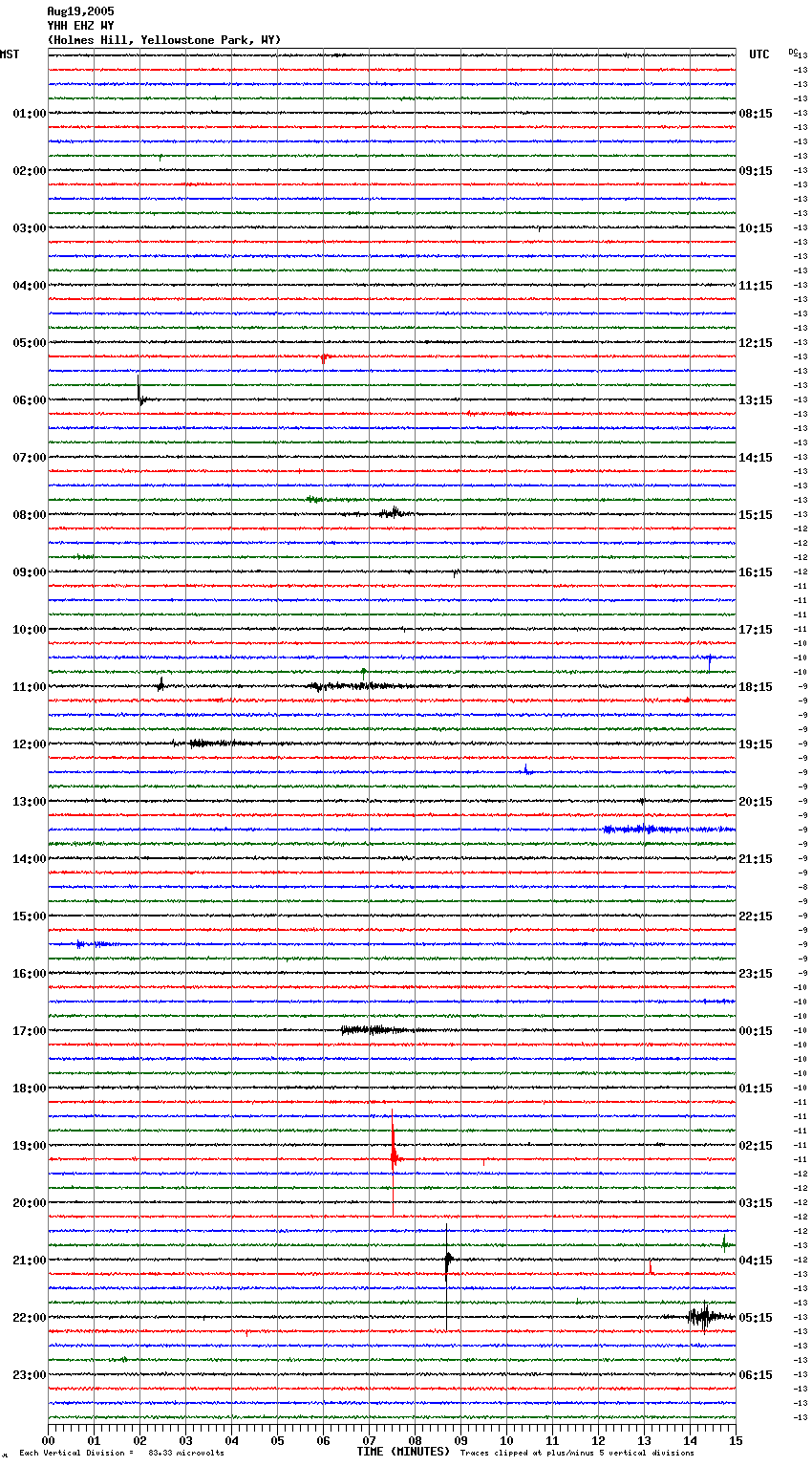812x1466 pixels.
Task: Click the 20:00 MST row label
Action: click(x=30, y=1203)
